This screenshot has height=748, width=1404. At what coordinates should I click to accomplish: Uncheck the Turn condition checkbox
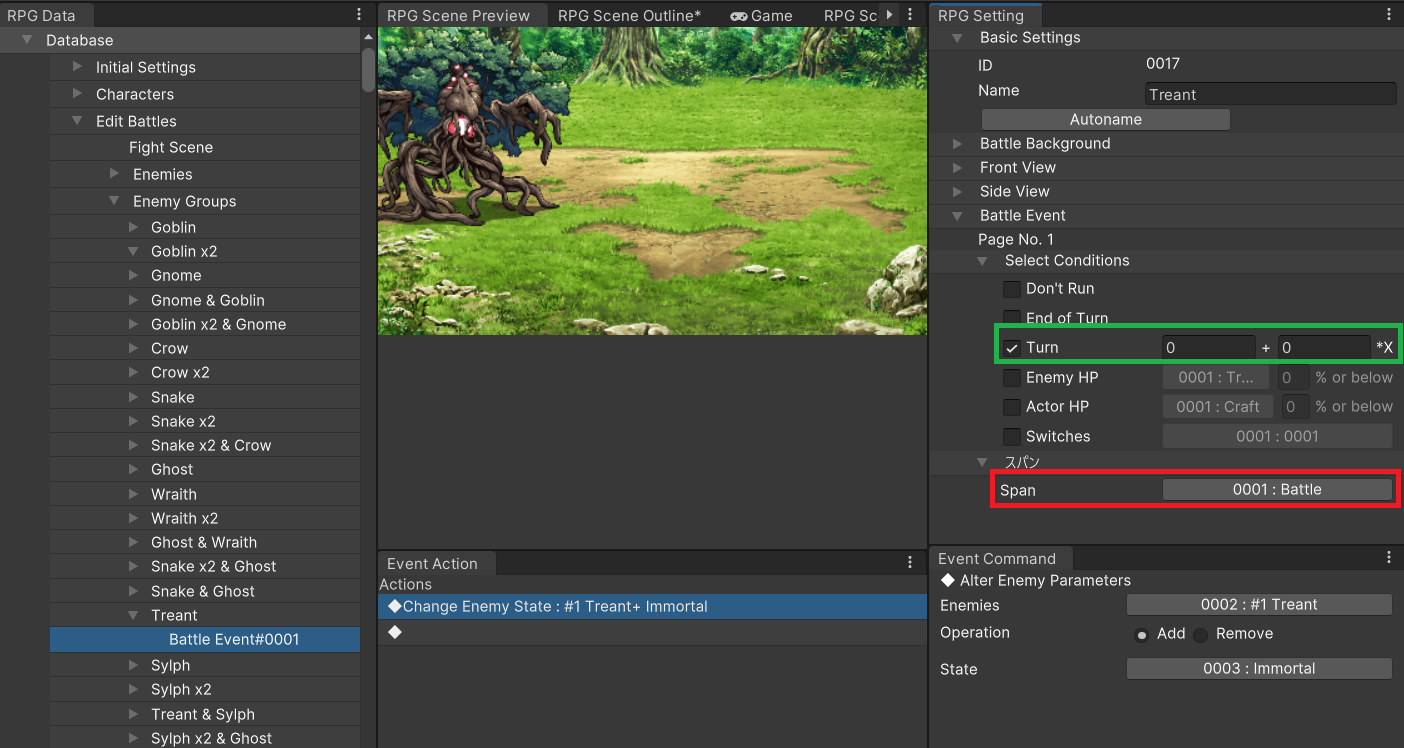coord(1012,348)
